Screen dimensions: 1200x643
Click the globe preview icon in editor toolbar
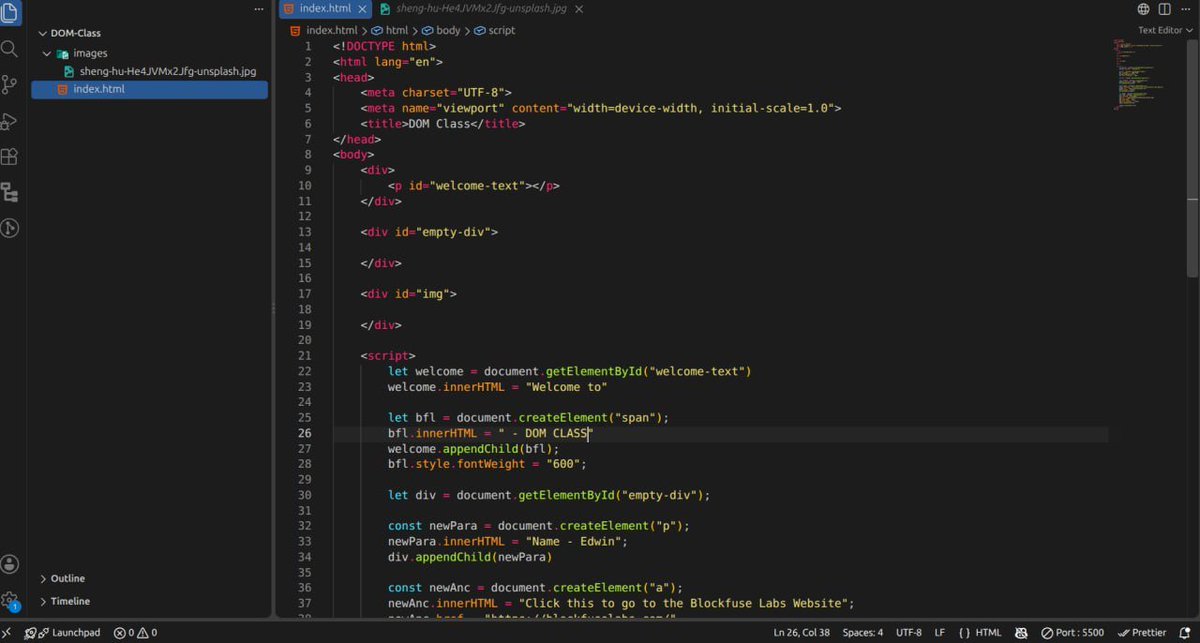tap(1143, 9)
